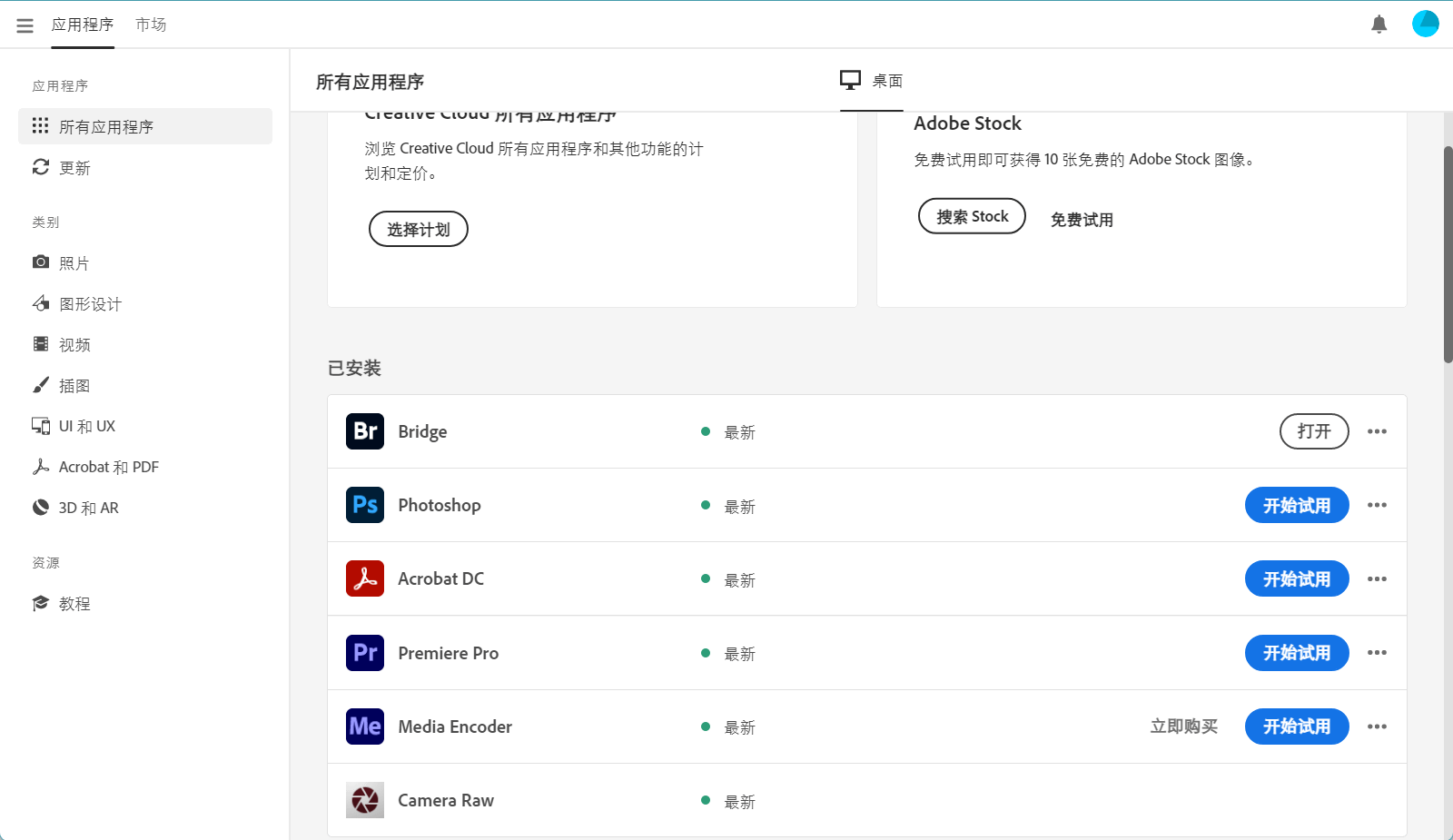Click the Acrobat DC app icon
The image size is (1453, 840).
click(365, 578)
